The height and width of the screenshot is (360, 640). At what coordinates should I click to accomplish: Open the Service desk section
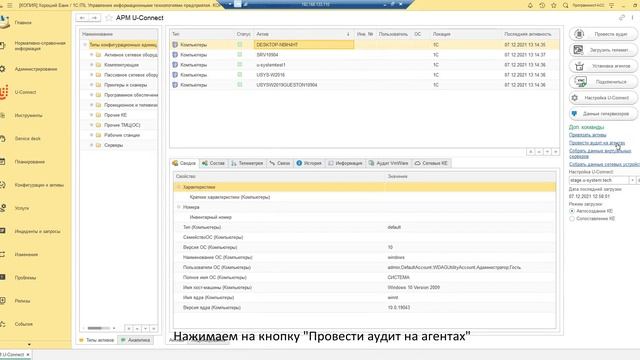click(x=27, y=139)
